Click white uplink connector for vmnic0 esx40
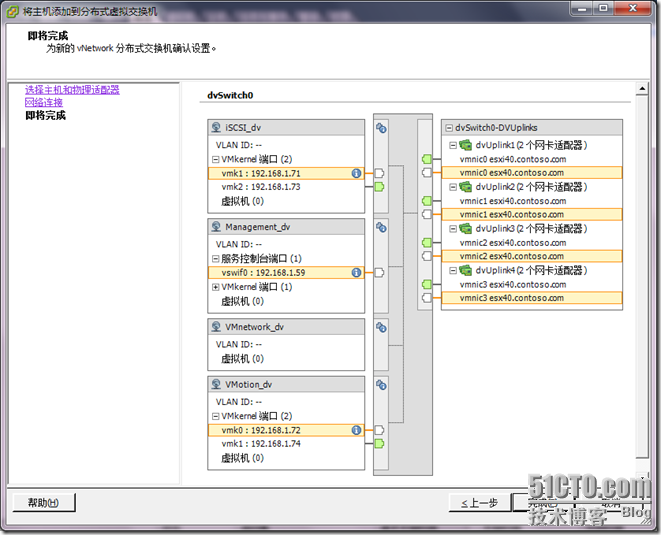The image size is (661, 535). click(x=427, y=172)
